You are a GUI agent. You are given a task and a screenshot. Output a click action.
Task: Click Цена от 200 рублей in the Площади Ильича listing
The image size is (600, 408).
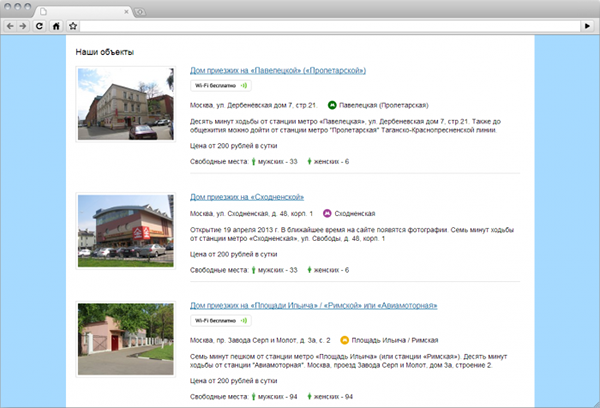233,381
